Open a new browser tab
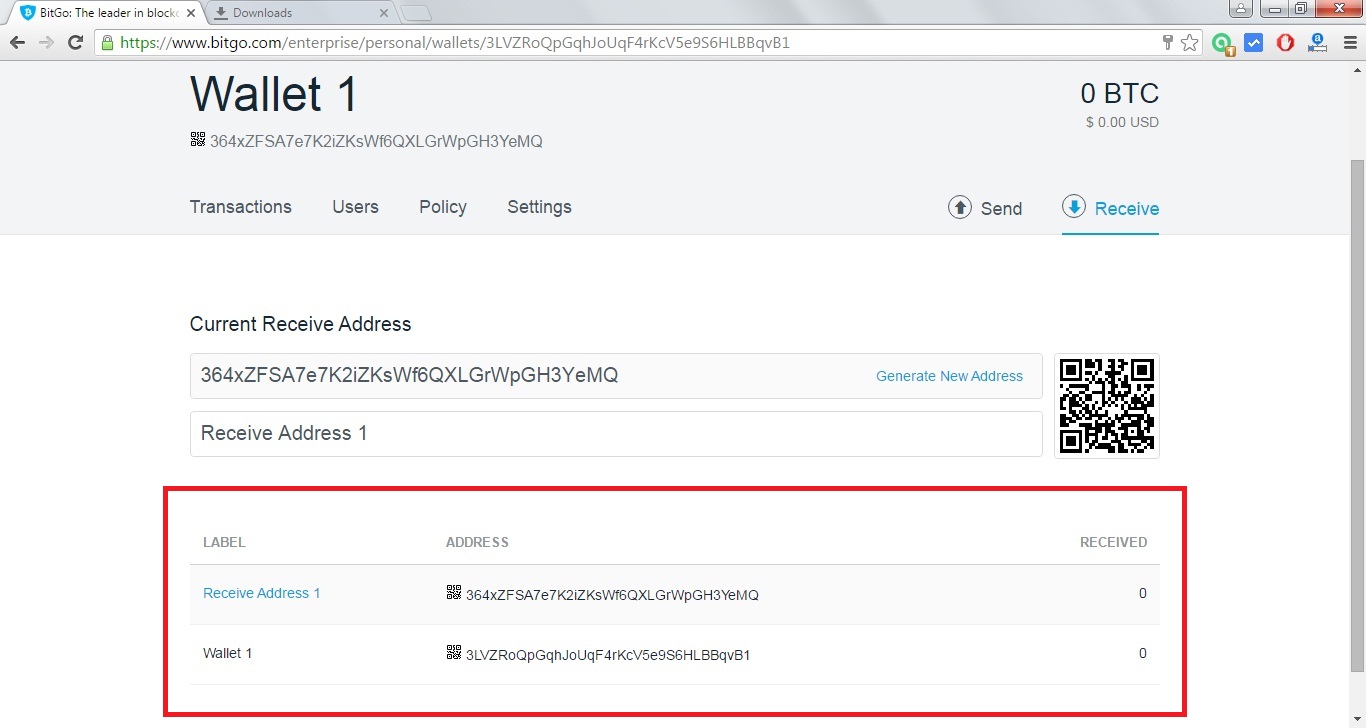This screenshot has height=728, width=1366. pyautogui.click(x=415, y=13)
